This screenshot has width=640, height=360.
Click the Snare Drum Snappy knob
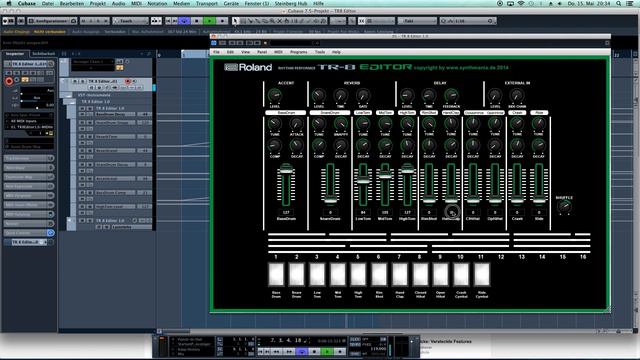(x=340, y=123)
